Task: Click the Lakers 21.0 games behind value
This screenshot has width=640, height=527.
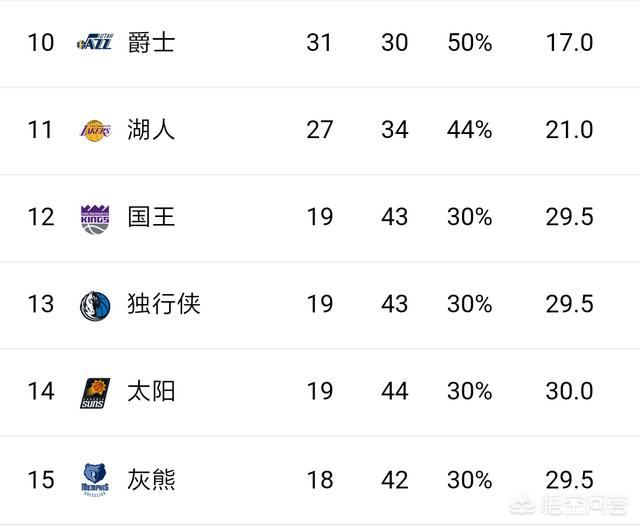Action: [x=569, y=130]
